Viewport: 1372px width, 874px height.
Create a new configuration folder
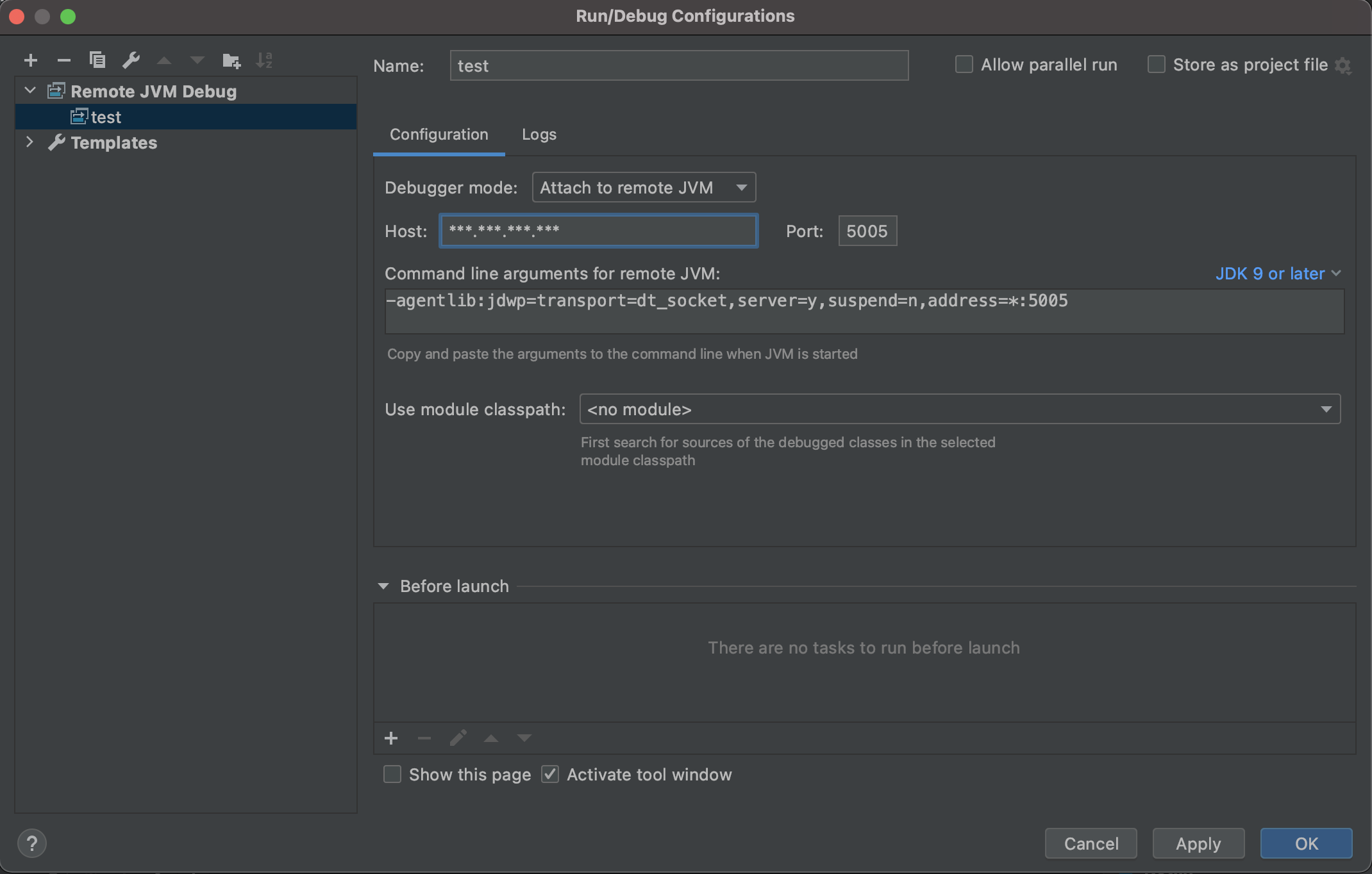coord(231,60)
